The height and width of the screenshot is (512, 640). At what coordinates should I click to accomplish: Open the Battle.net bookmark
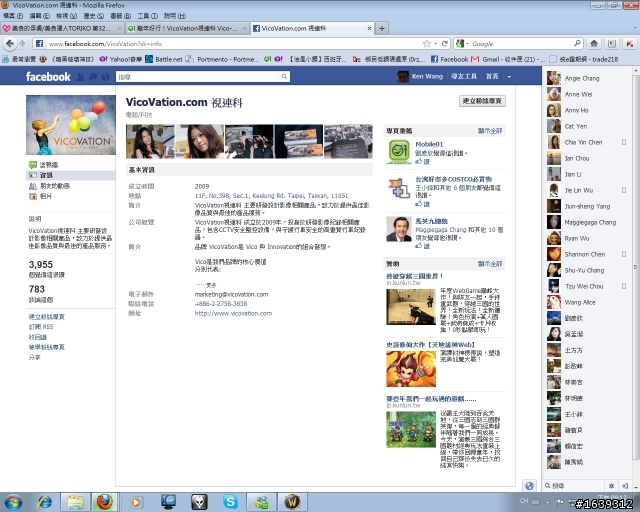[164, 59]
